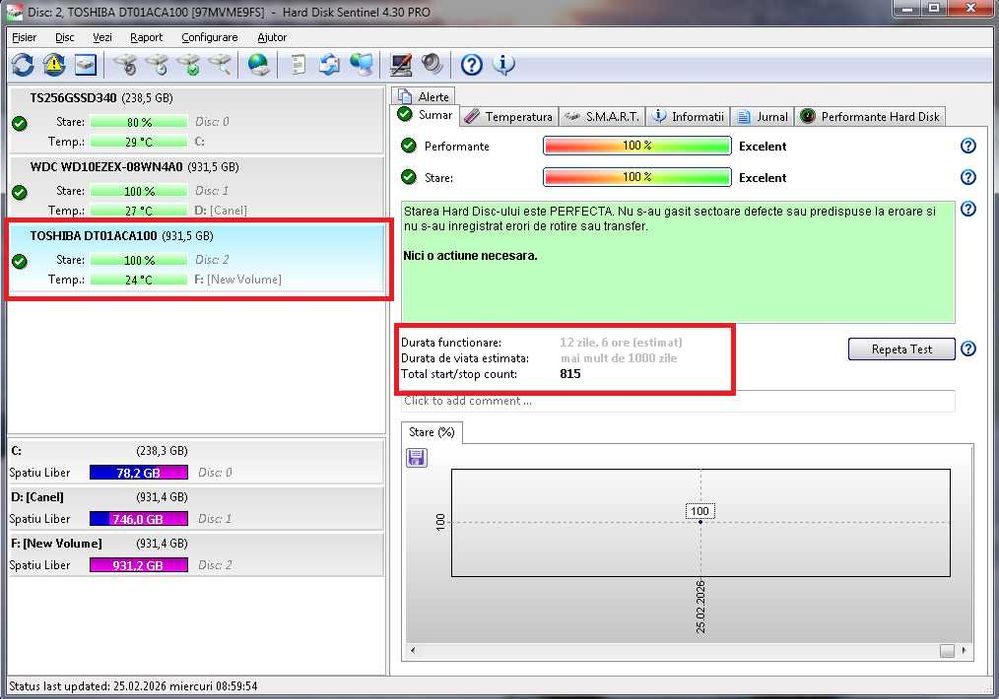Click the 'Status last updated' status bar text

[x=133, y=686]
